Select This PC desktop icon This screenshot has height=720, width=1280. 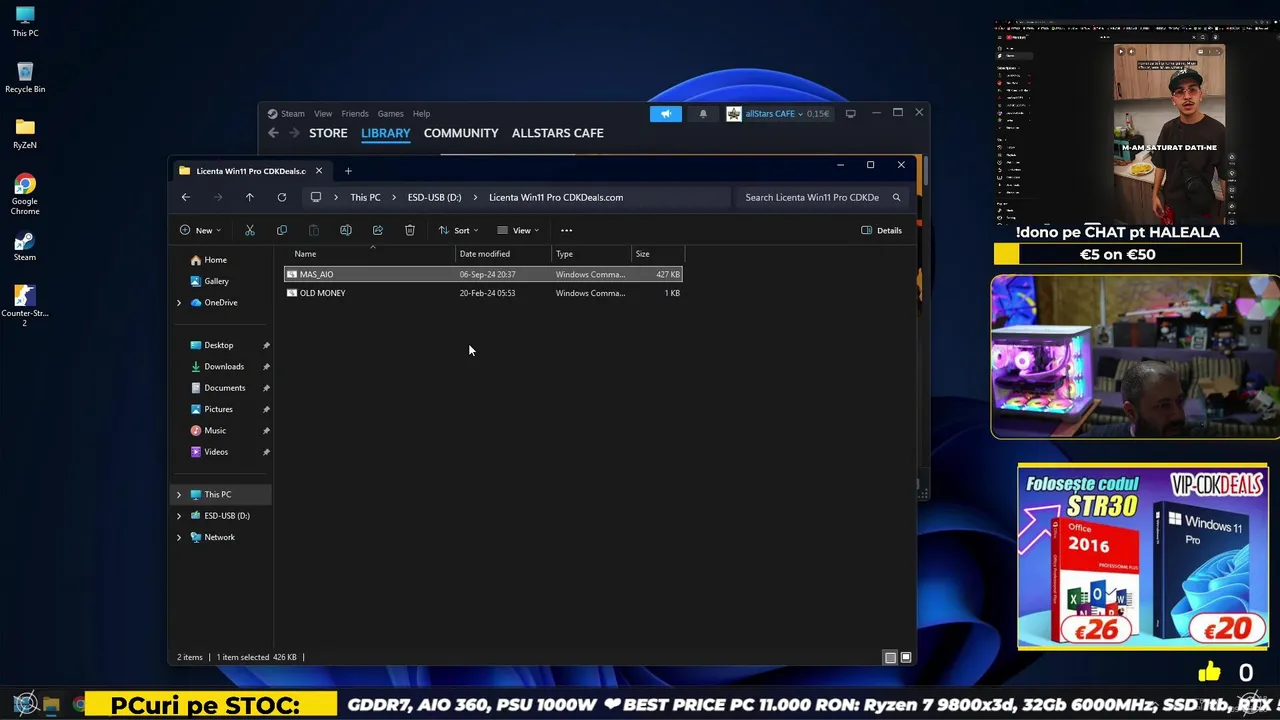[25, 22]
